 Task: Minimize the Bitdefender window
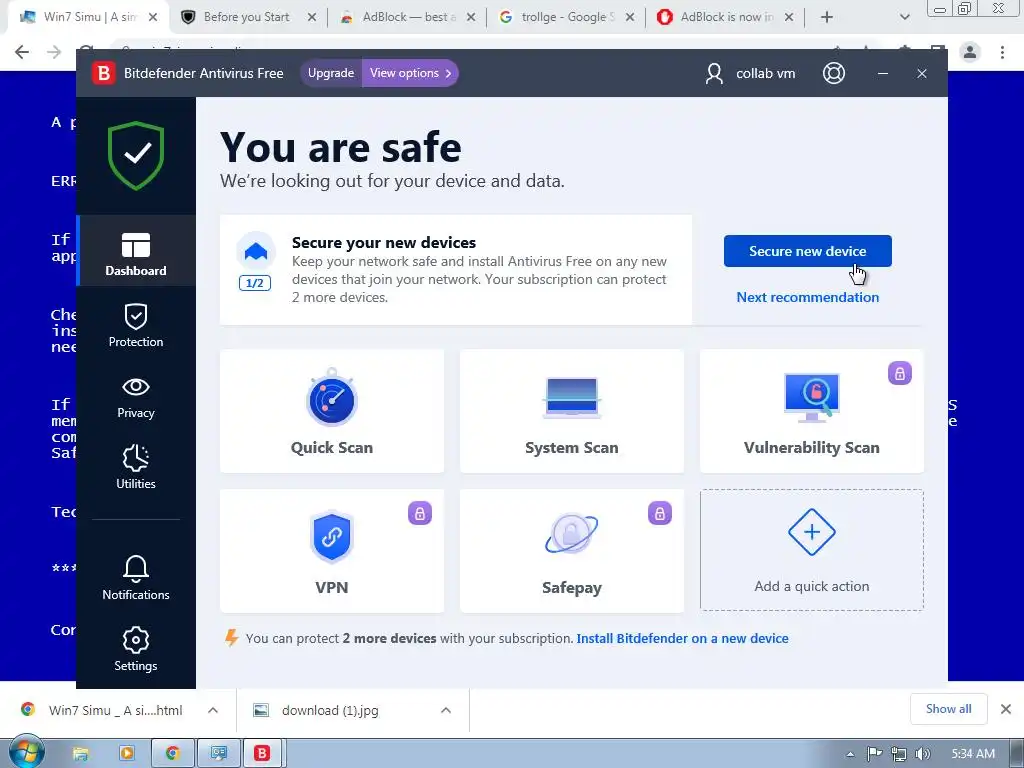[883, 73]
